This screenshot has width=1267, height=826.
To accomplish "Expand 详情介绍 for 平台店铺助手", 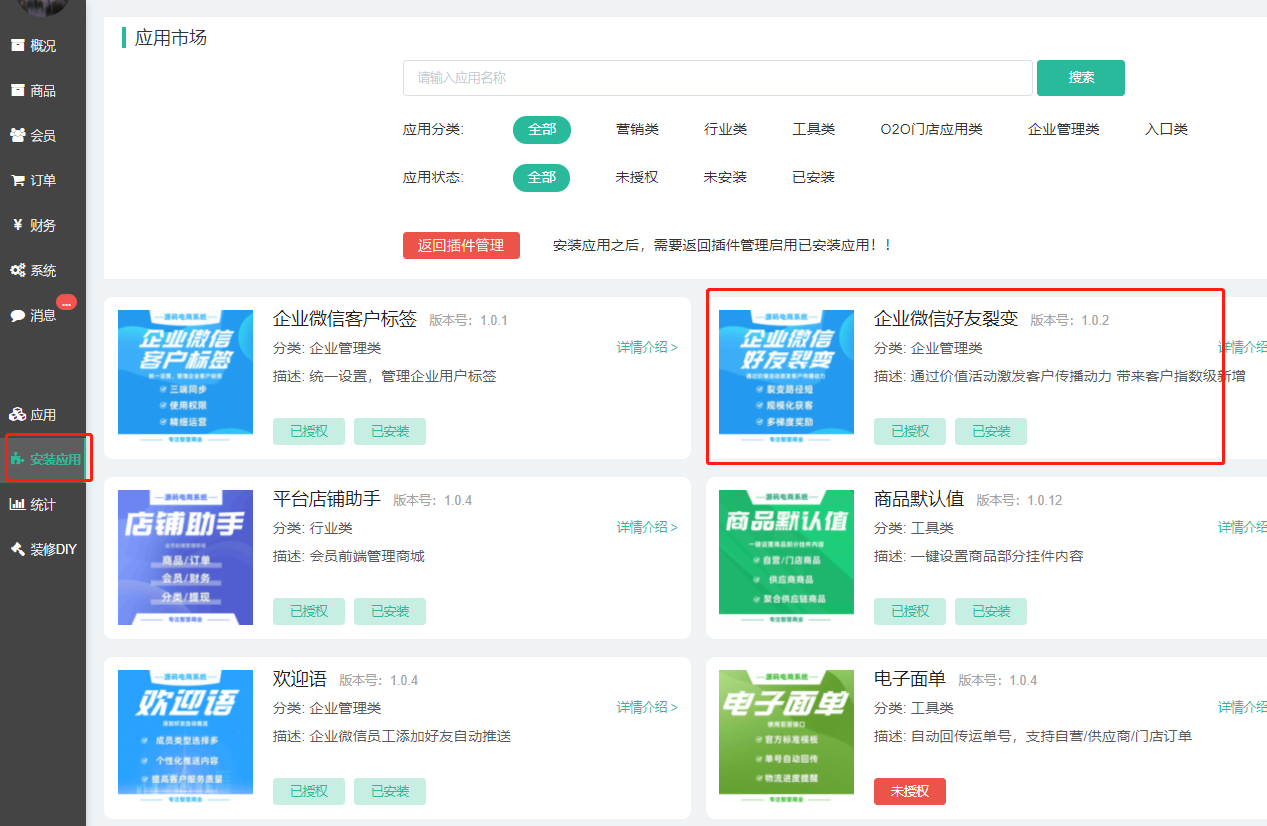I will 647,527.
